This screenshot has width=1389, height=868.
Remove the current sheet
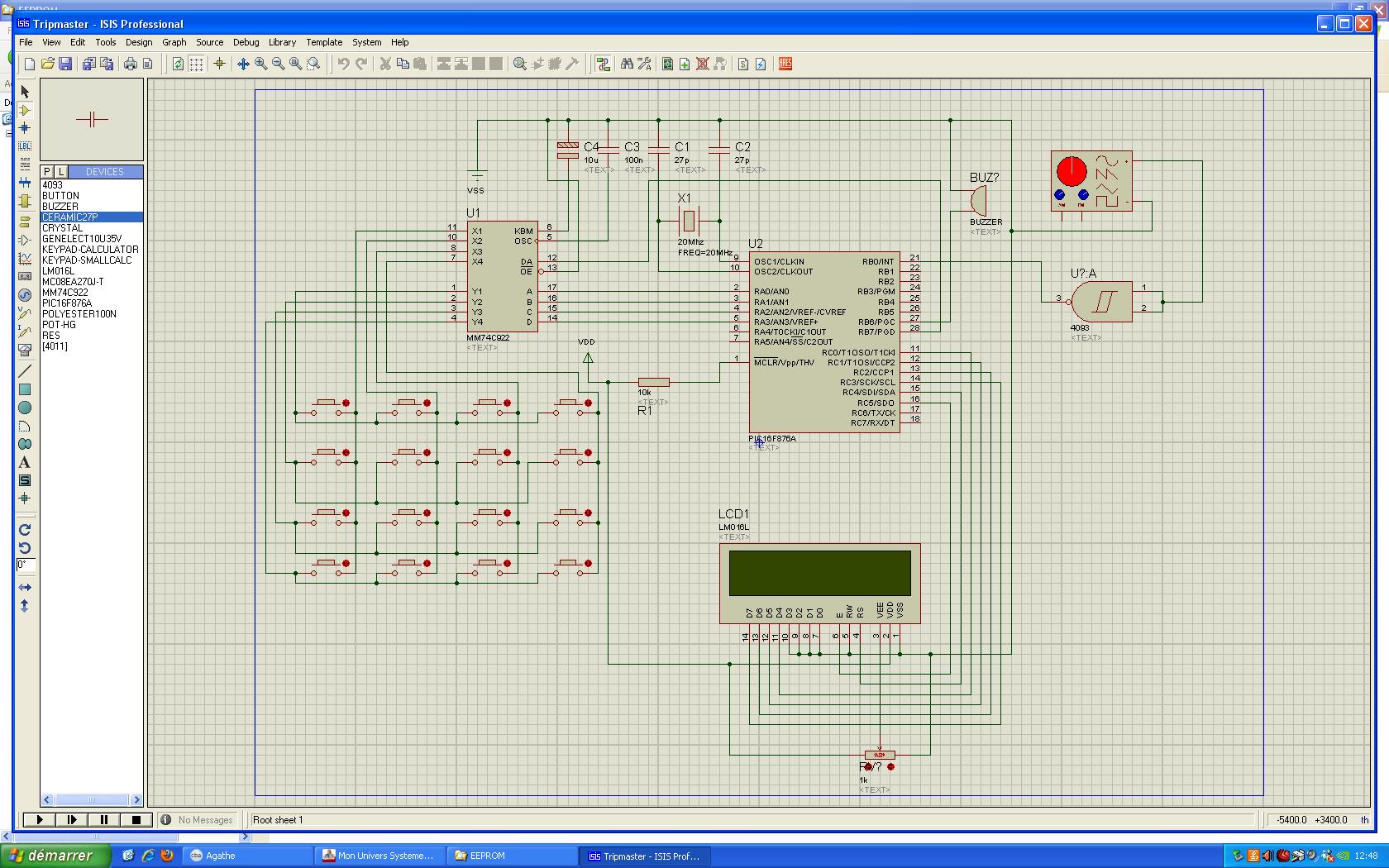pos(703,64)
